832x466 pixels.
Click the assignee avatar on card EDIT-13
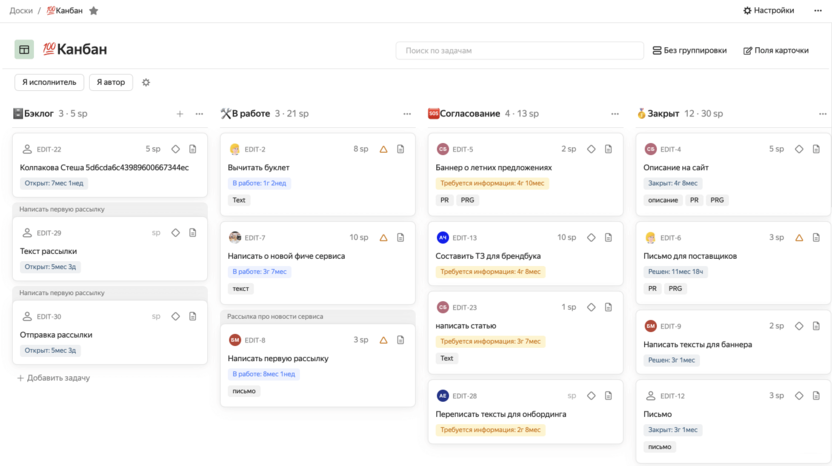443,237
